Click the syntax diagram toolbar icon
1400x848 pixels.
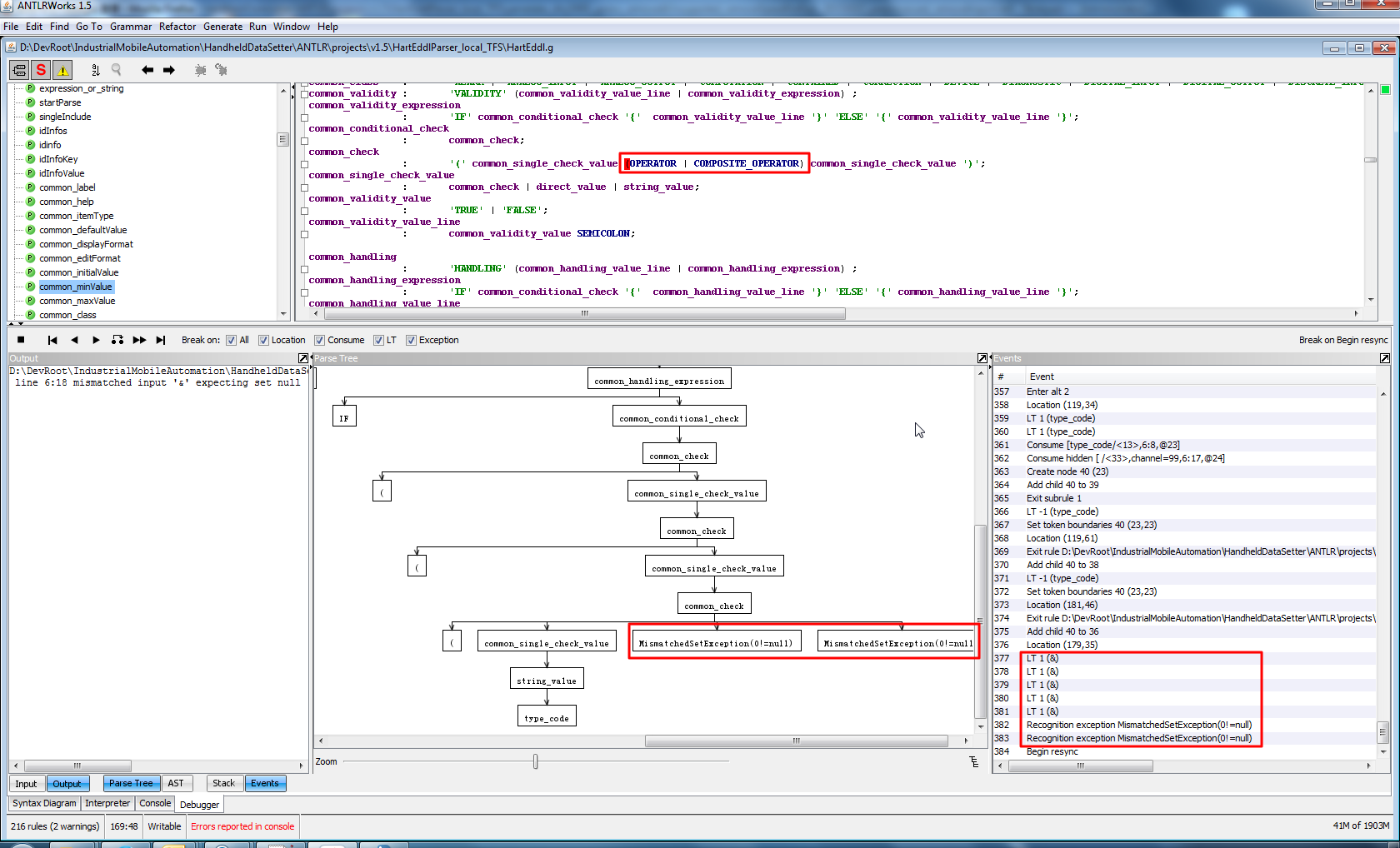(19, 70)
